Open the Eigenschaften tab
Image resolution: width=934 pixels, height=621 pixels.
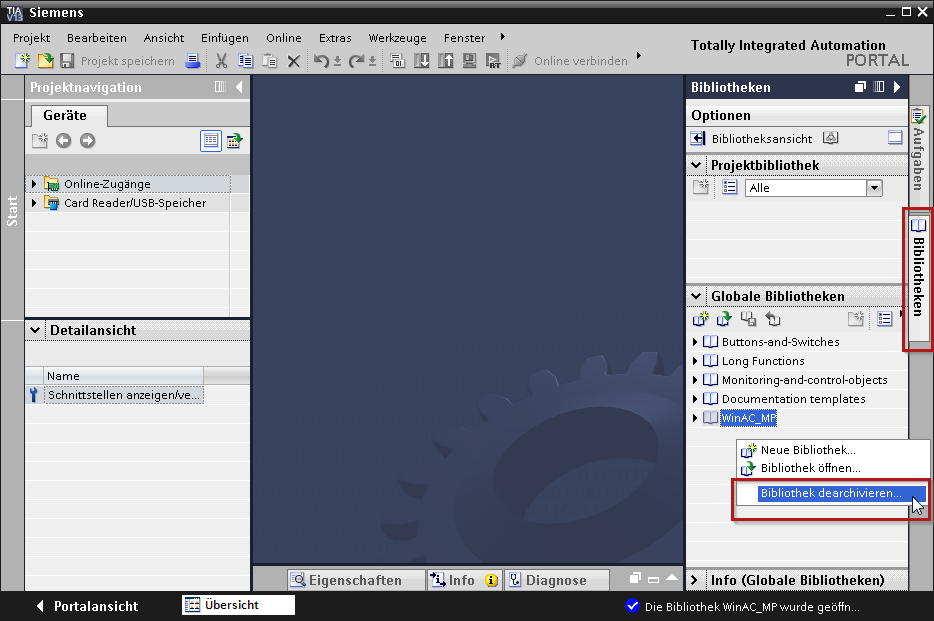356,580
